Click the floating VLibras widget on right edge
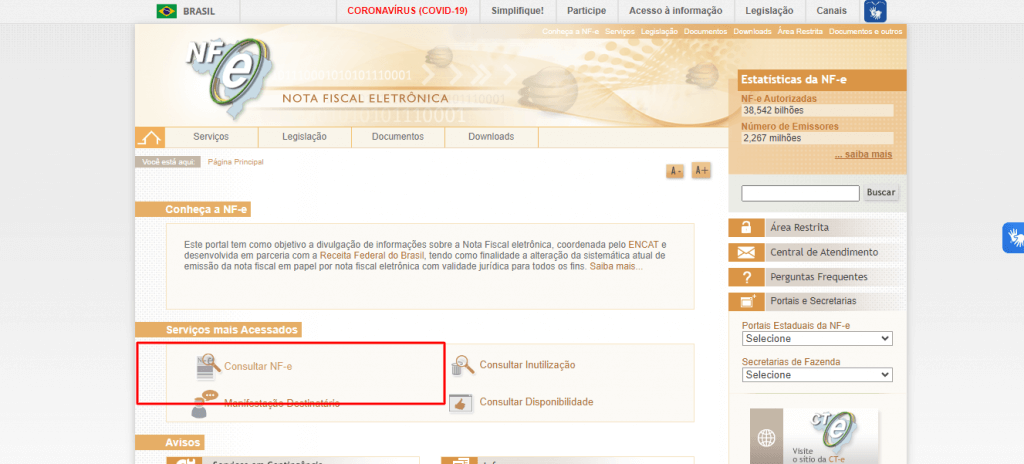The width and height of the screenshot is (1024, 464). pos(1014,238)
